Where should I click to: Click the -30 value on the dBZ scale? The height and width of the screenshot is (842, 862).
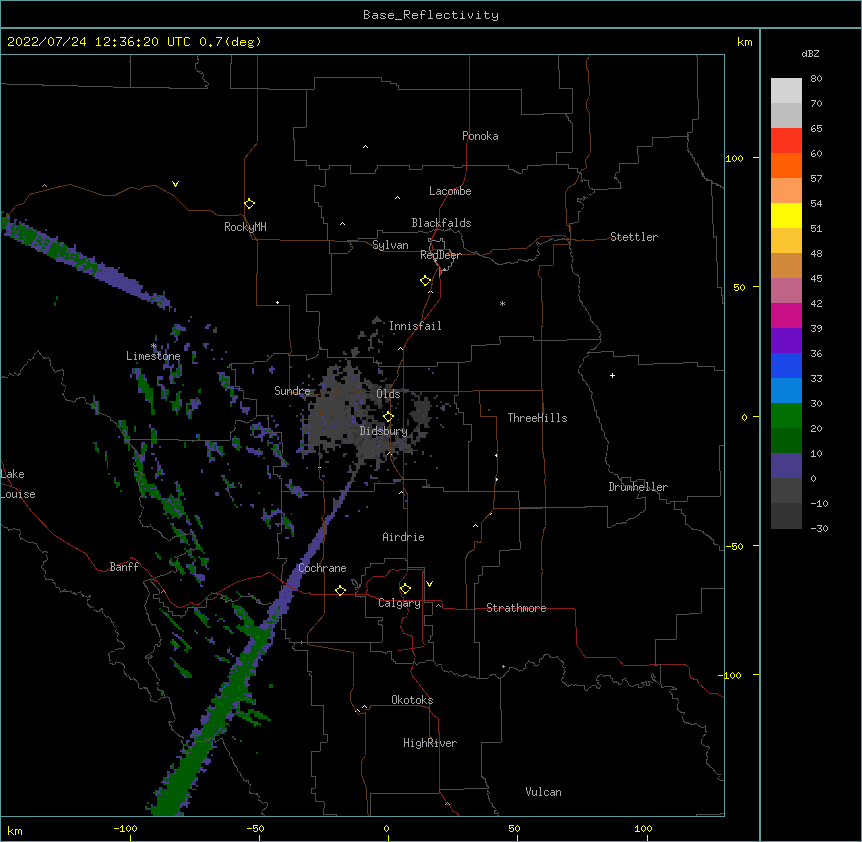[819, 528]
